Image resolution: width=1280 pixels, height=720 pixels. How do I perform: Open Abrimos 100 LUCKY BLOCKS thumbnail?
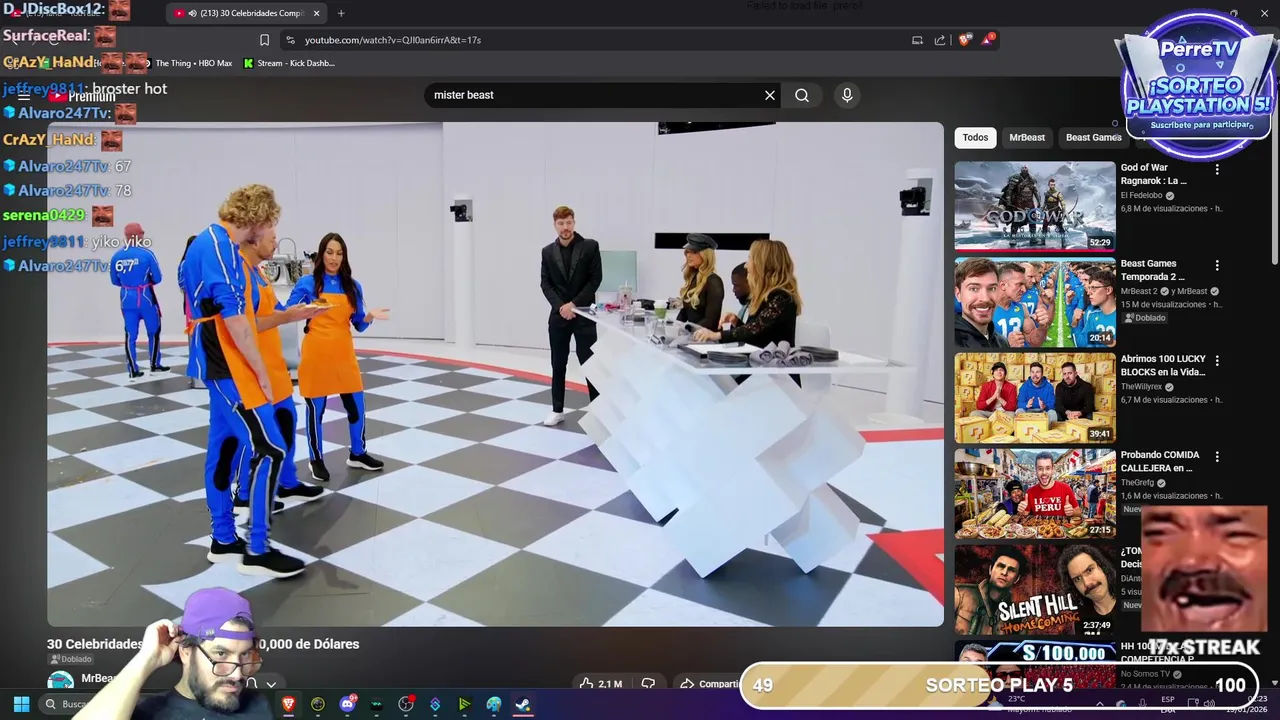[1034, 397]
